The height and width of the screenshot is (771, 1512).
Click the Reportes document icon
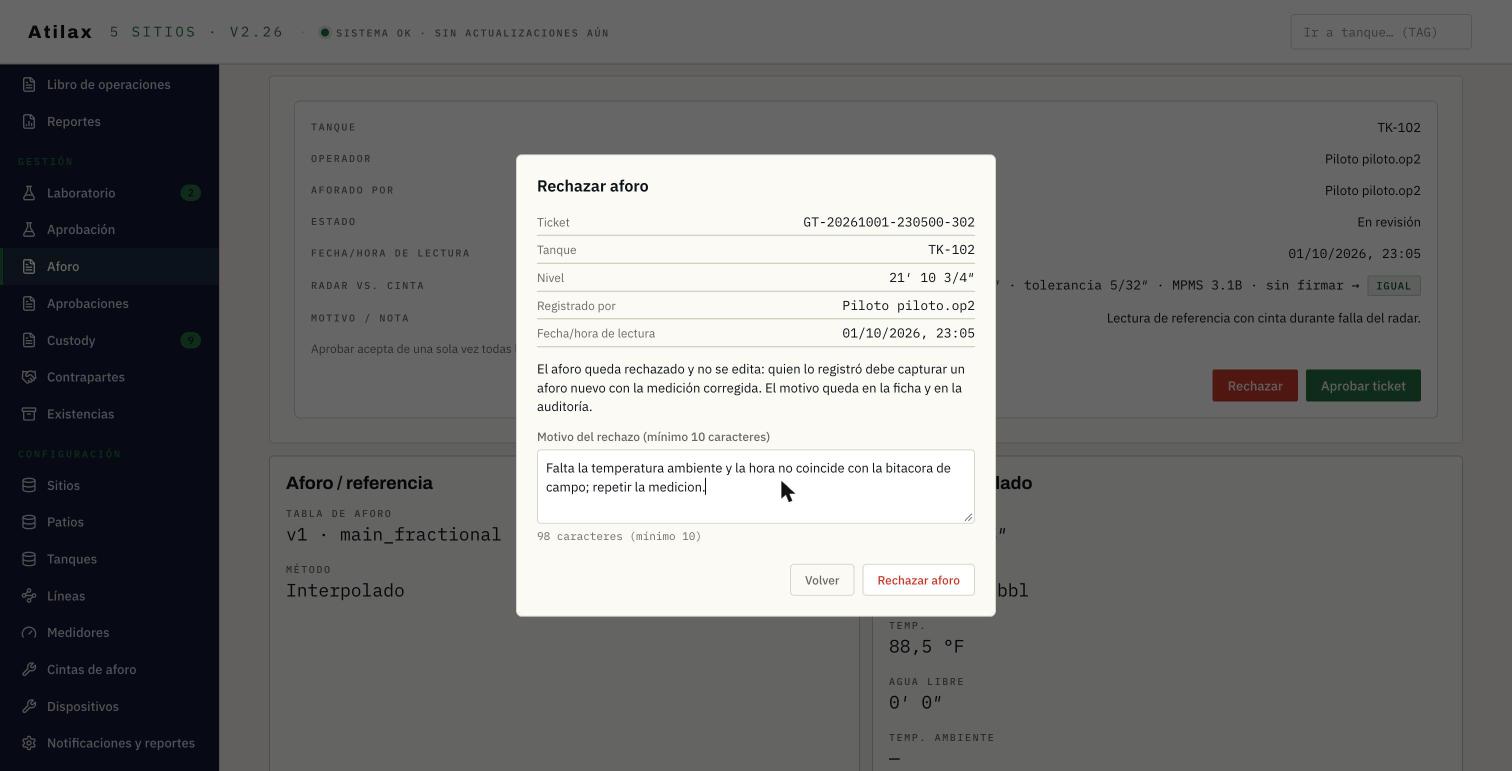pos(29,122)
